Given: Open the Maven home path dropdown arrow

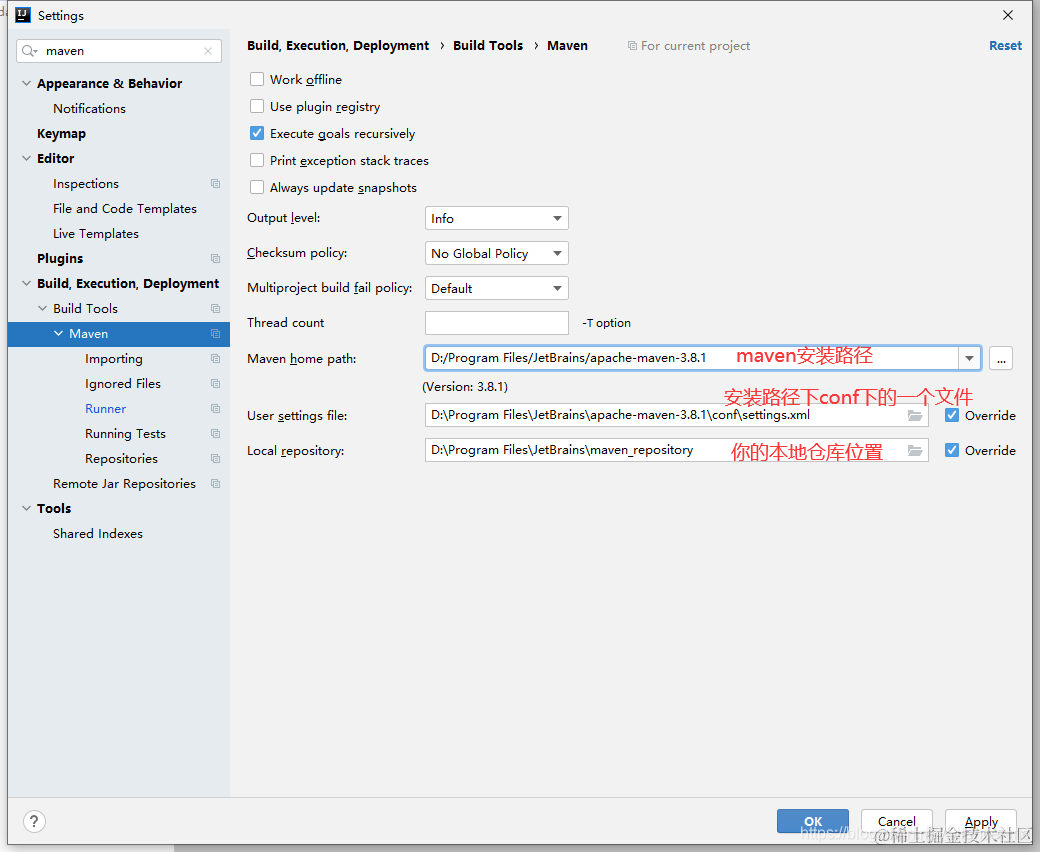Looking at the screenshot, I should (x=969, y=359).
